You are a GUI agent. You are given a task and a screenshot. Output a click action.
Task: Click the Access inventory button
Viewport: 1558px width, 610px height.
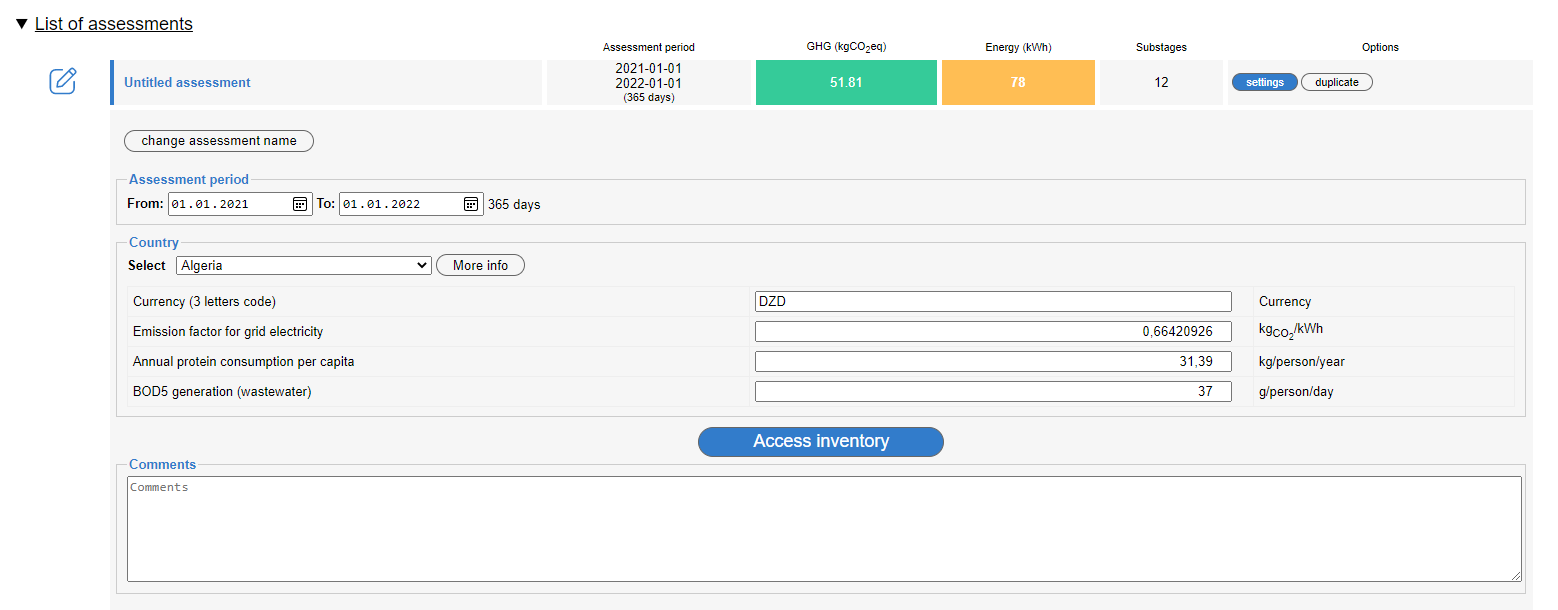[x=821, y=441]
